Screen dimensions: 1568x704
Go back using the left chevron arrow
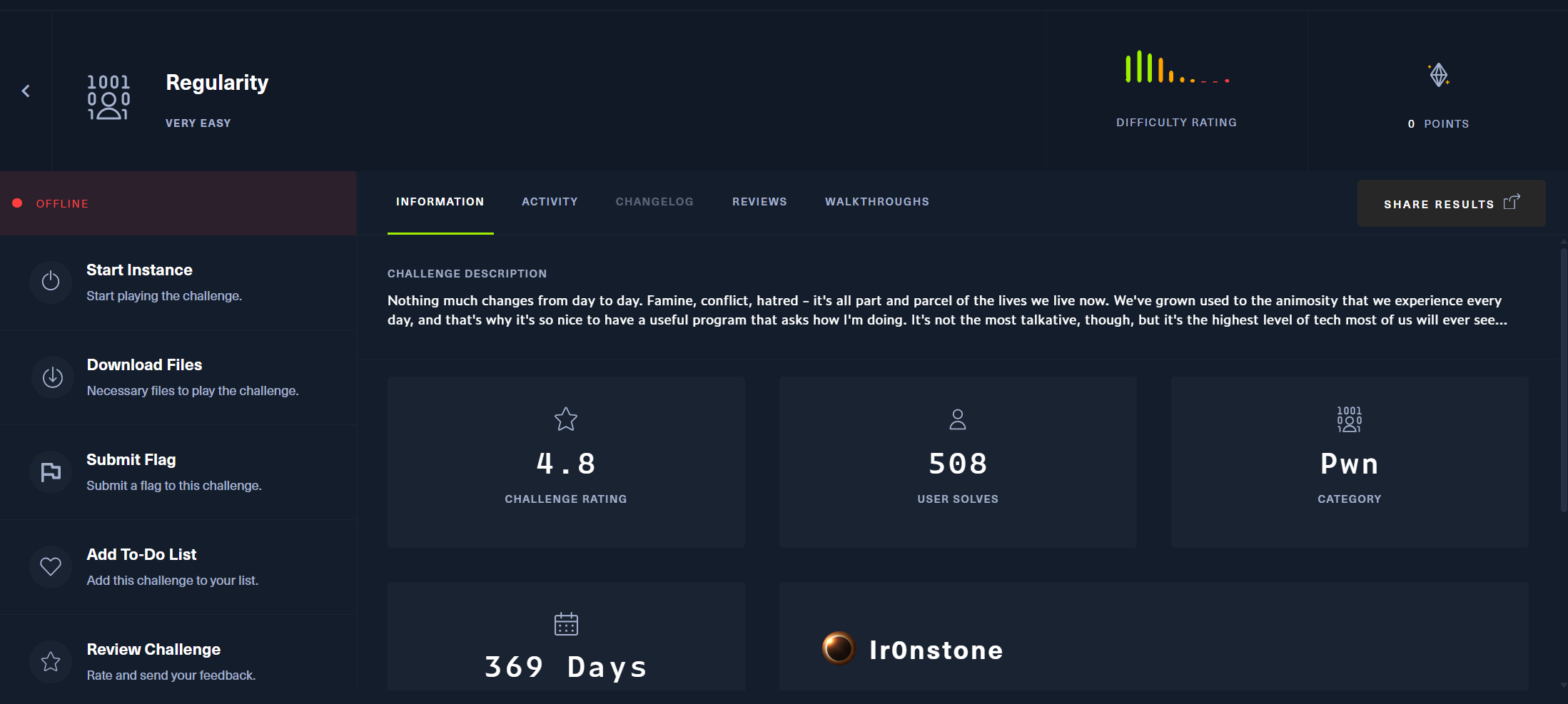click(x=26, y=91)
